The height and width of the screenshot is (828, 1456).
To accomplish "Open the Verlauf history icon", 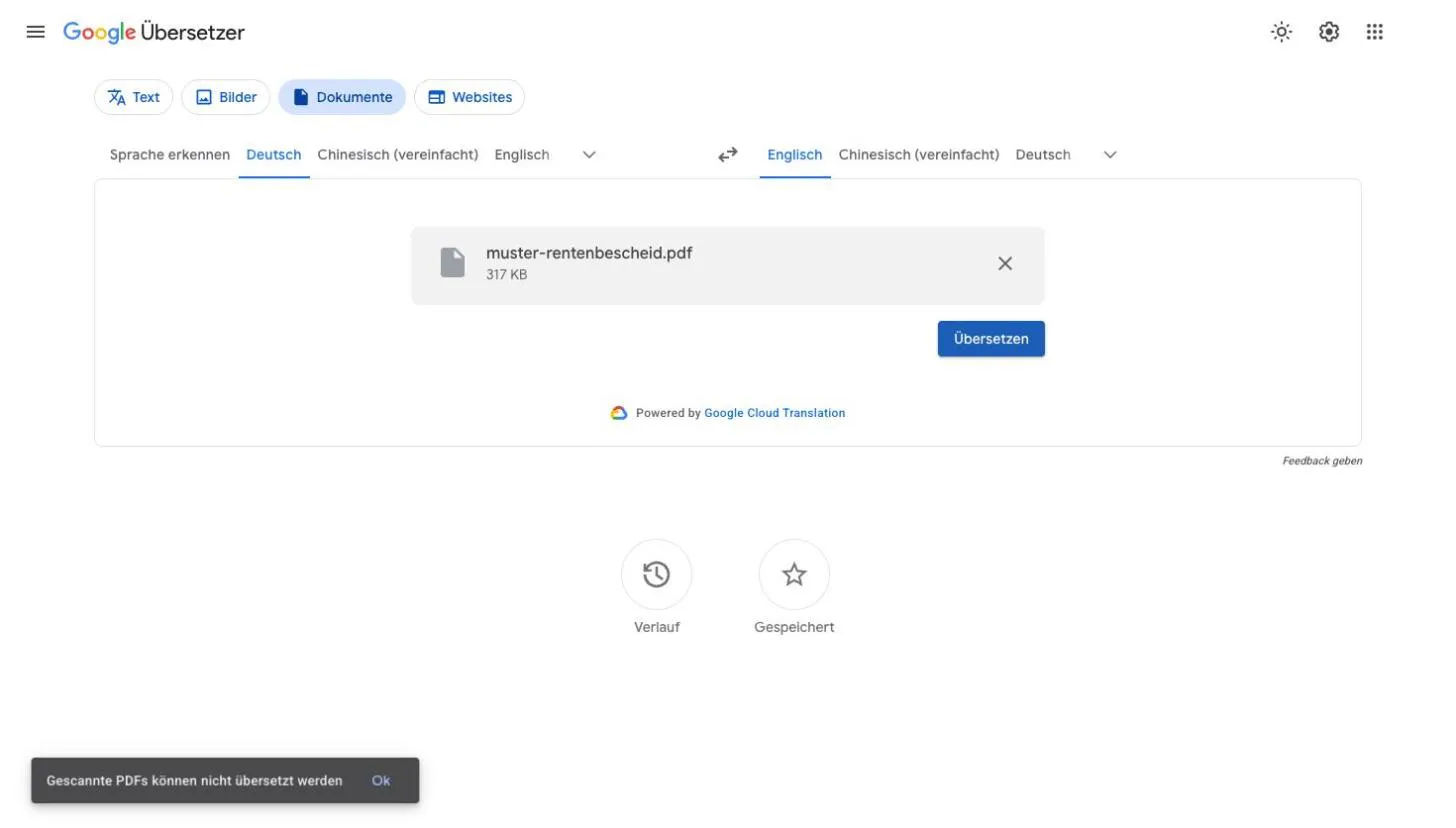I will coord(656,575).
